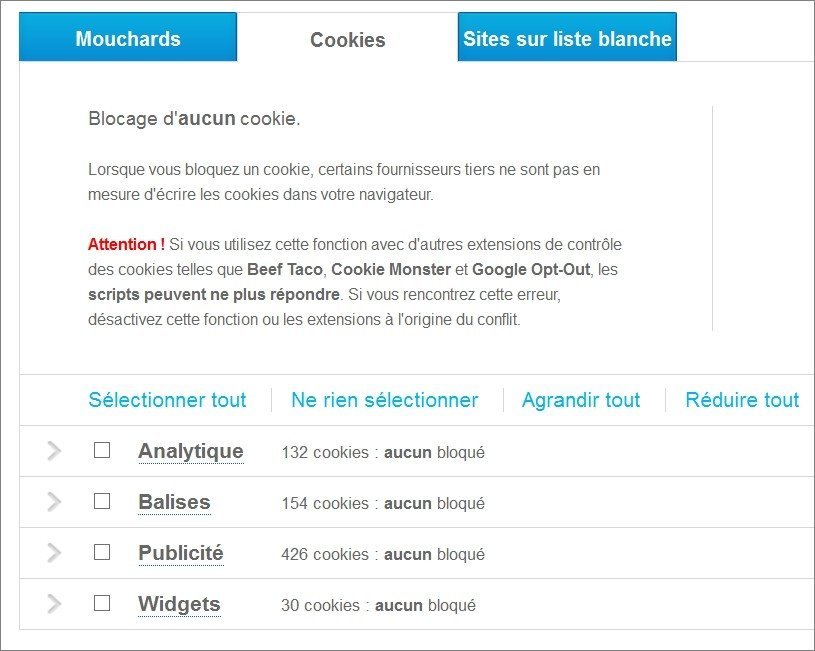The height and width of the screenshot is (651, 815).
Task: Click the 426 cookies count text
Action: click(x=325, y=554)
